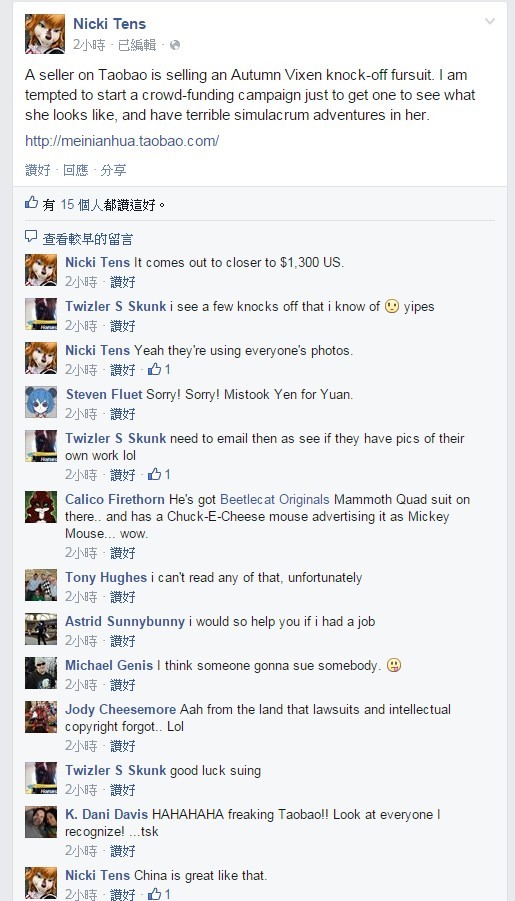This screenshot has width=515, height=901.
Task: Click thumbs-up count on "need to email" comment
Action: point(159,474)
